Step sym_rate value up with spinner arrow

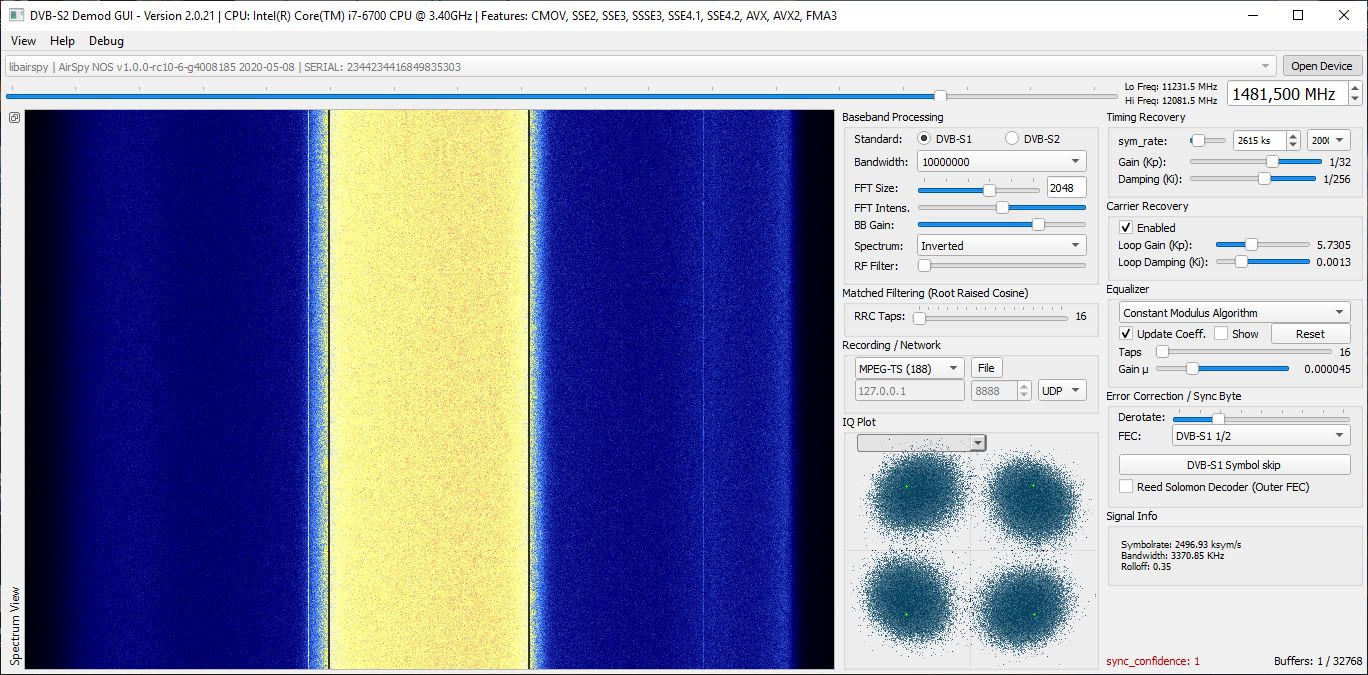[1293, 136]
